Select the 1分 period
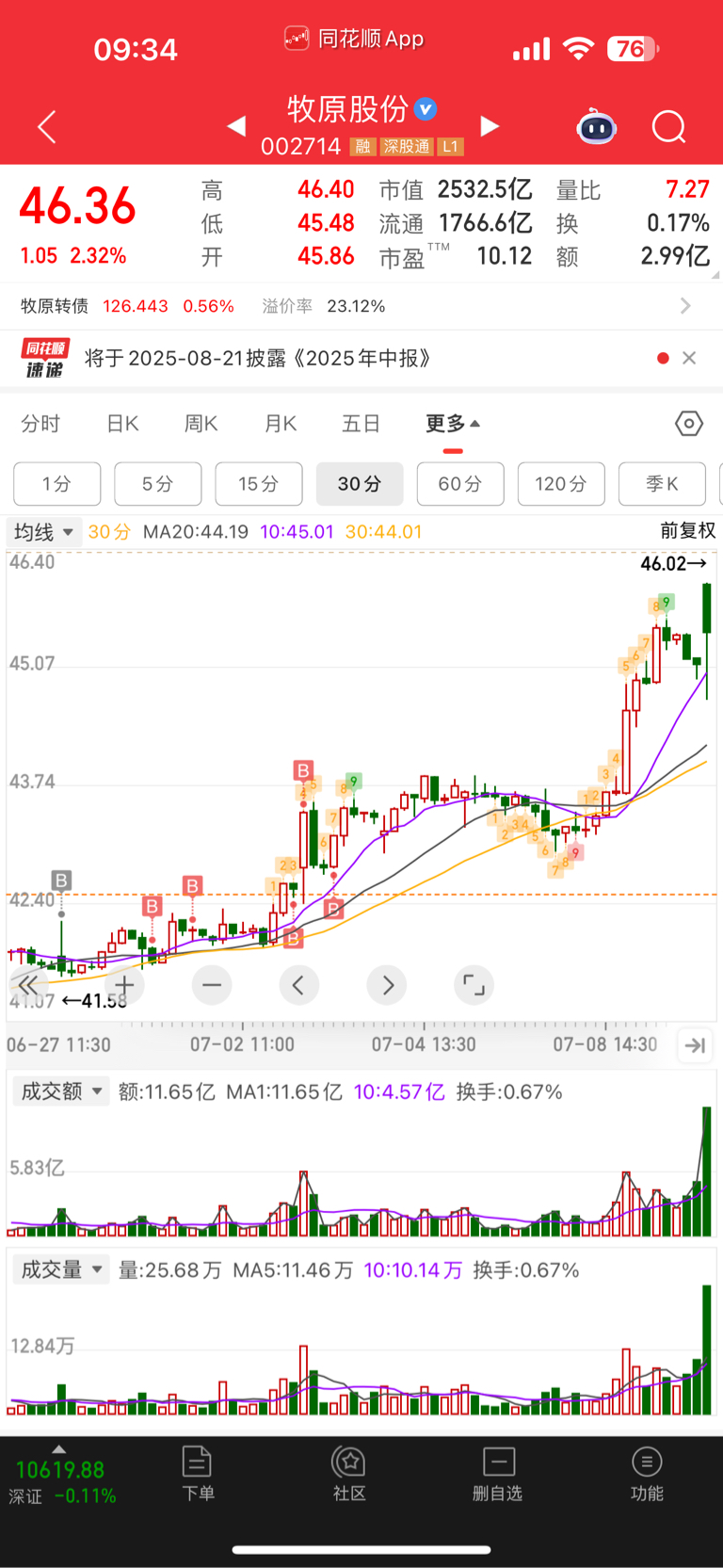Viewport: 723px width, 1568px height. click(x=56, y=484)
